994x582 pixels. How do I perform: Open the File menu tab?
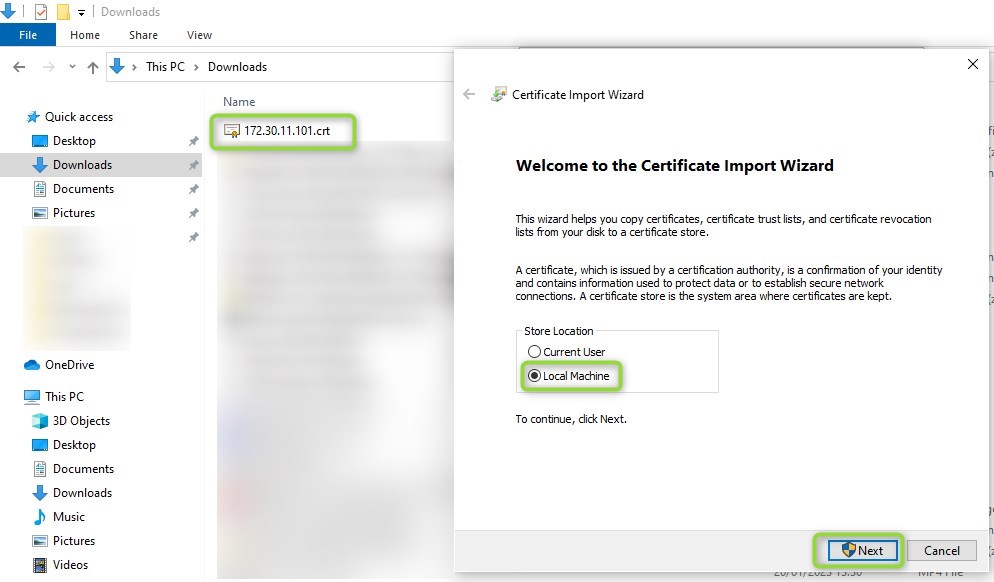coord(28,35)
